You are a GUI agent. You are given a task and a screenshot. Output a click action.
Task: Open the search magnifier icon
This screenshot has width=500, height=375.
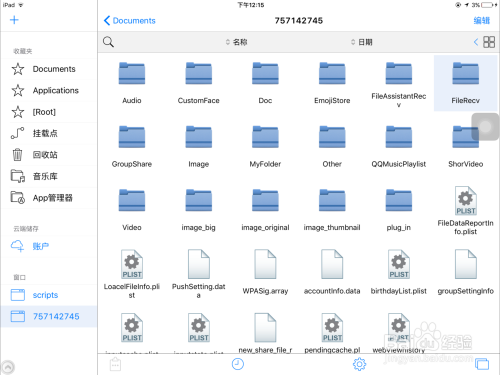108,42
